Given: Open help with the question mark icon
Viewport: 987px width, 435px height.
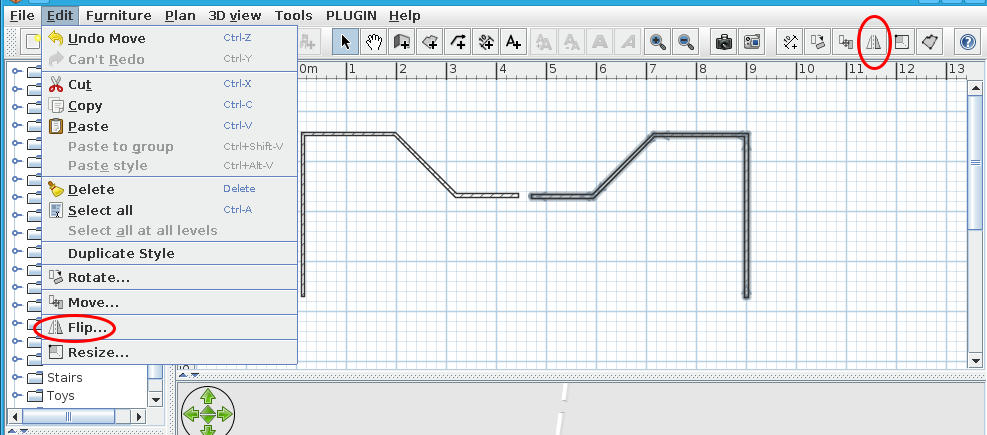Looking at the screenshot, I should coord(967,42).
